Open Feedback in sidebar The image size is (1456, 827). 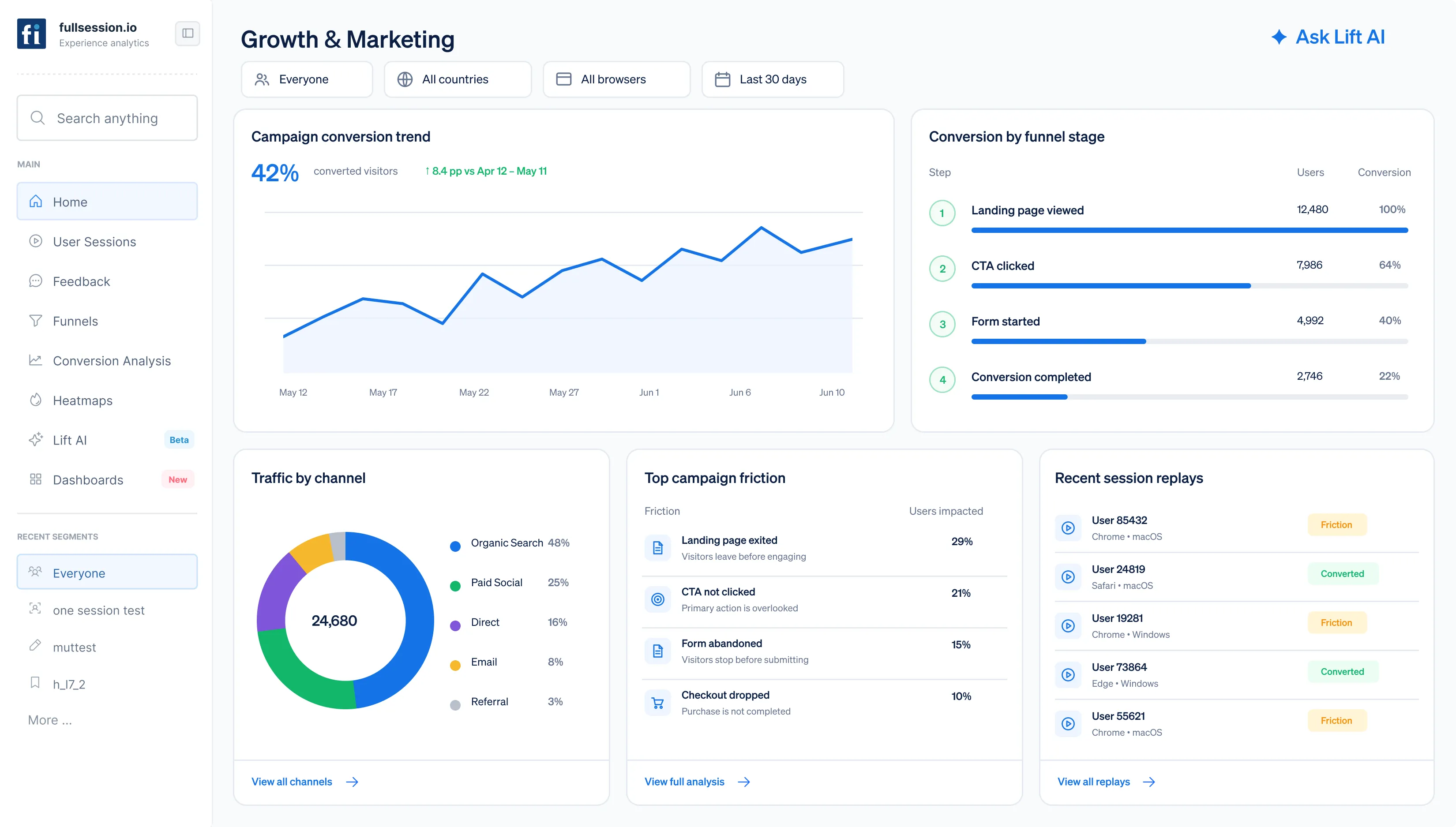(107, 281)
